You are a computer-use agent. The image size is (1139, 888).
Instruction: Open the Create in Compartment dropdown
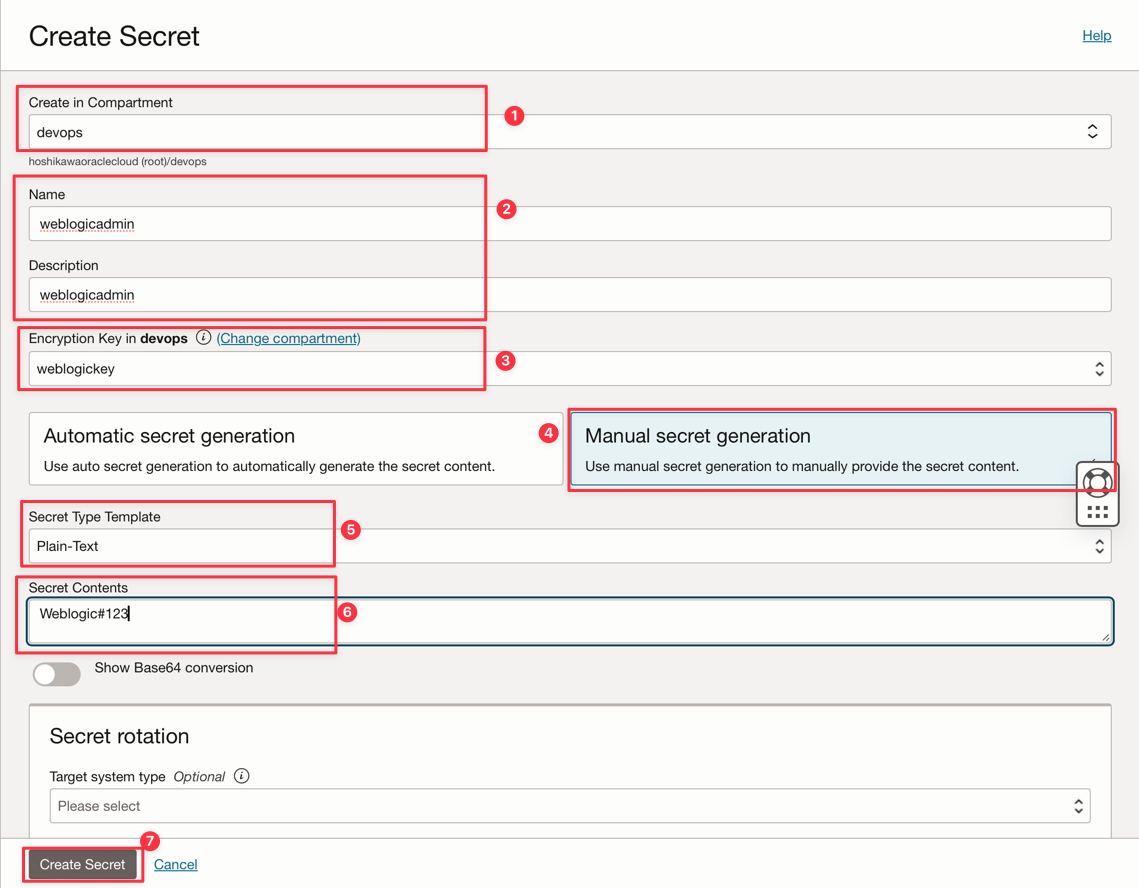(x=570, y=132)
